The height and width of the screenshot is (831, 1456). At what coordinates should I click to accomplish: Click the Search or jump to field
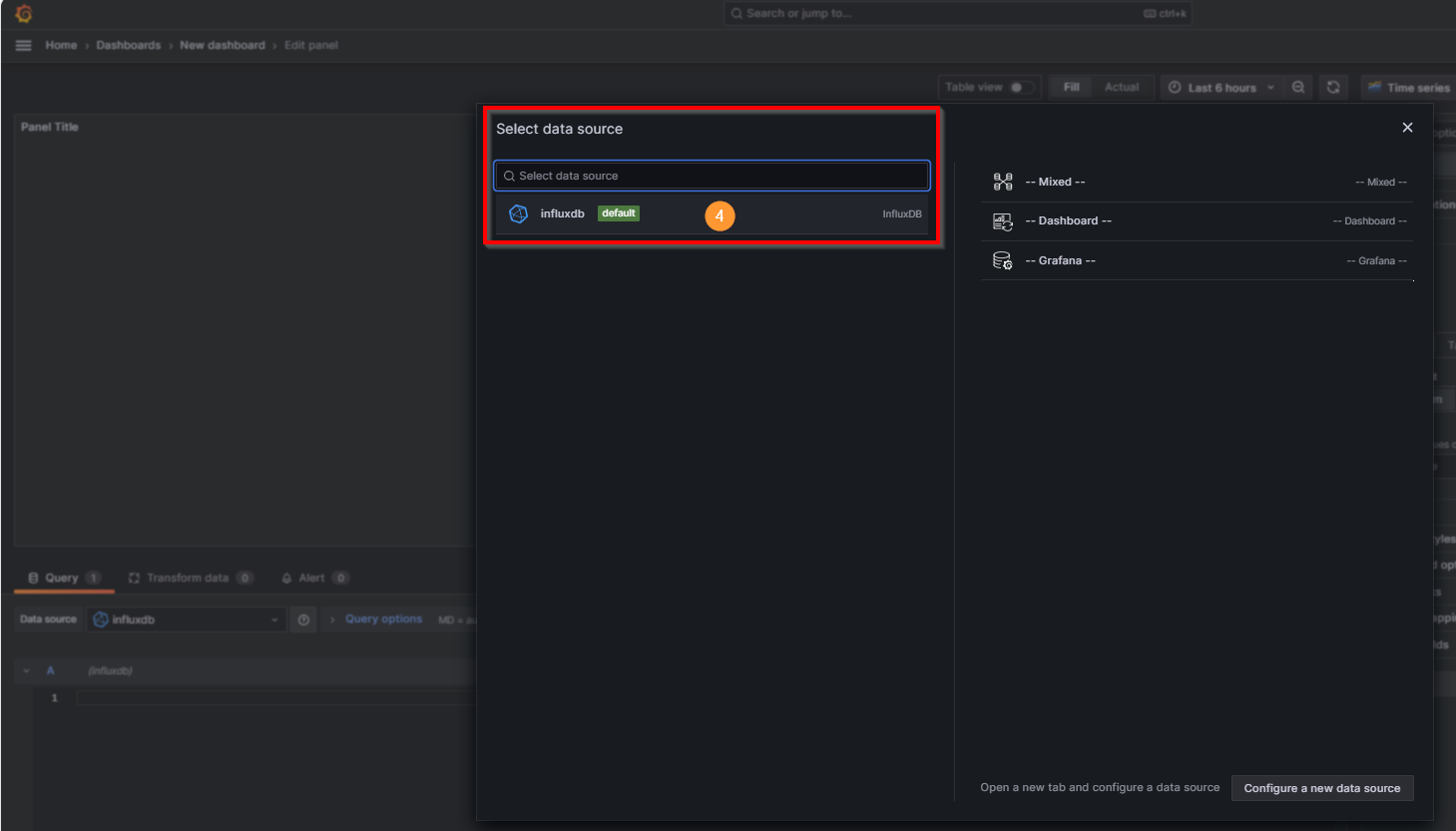(957, 14)
